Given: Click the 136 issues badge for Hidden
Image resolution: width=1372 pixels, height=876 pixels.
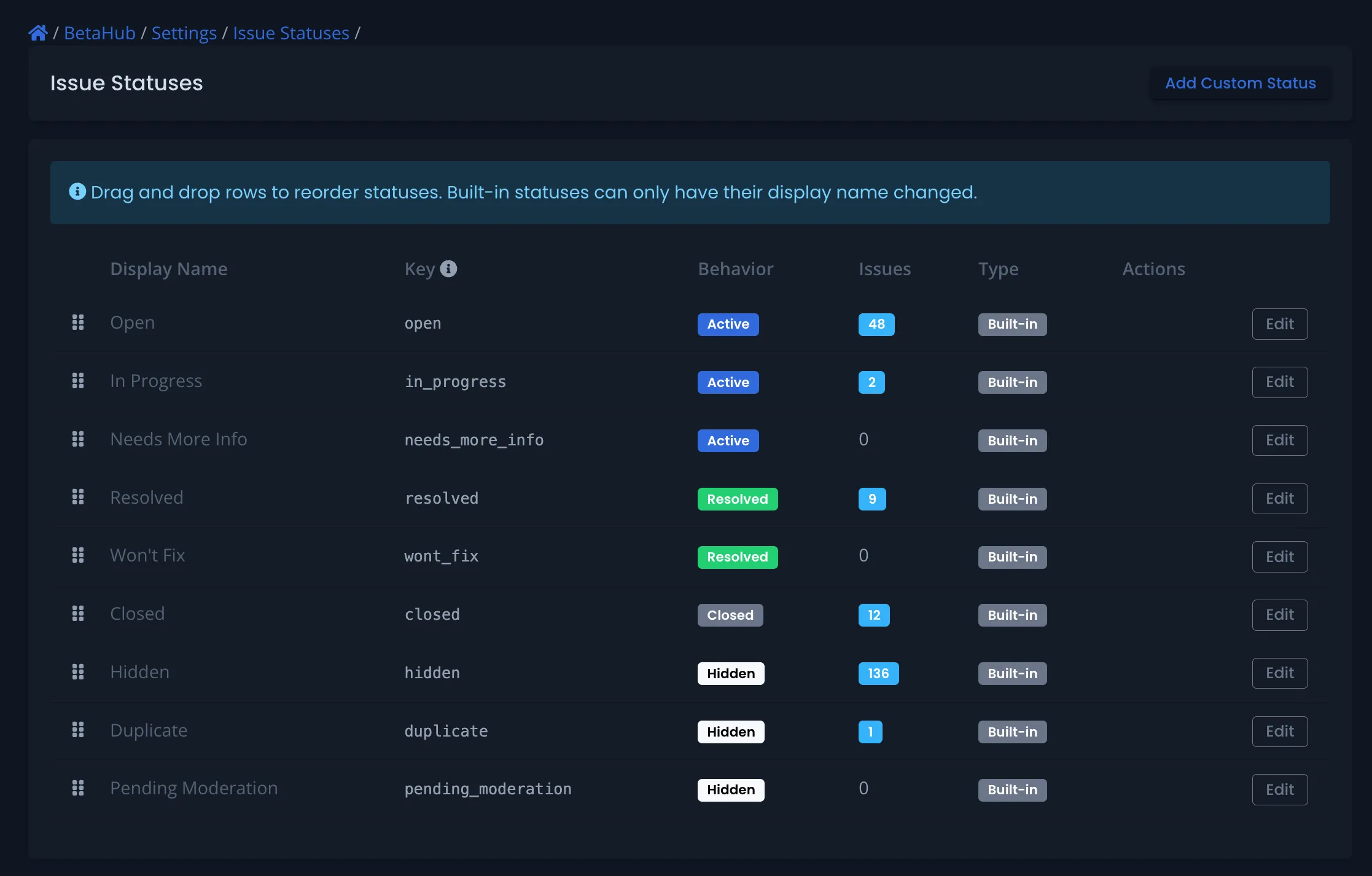Looking at the screenshot, I should coord(878,673).
